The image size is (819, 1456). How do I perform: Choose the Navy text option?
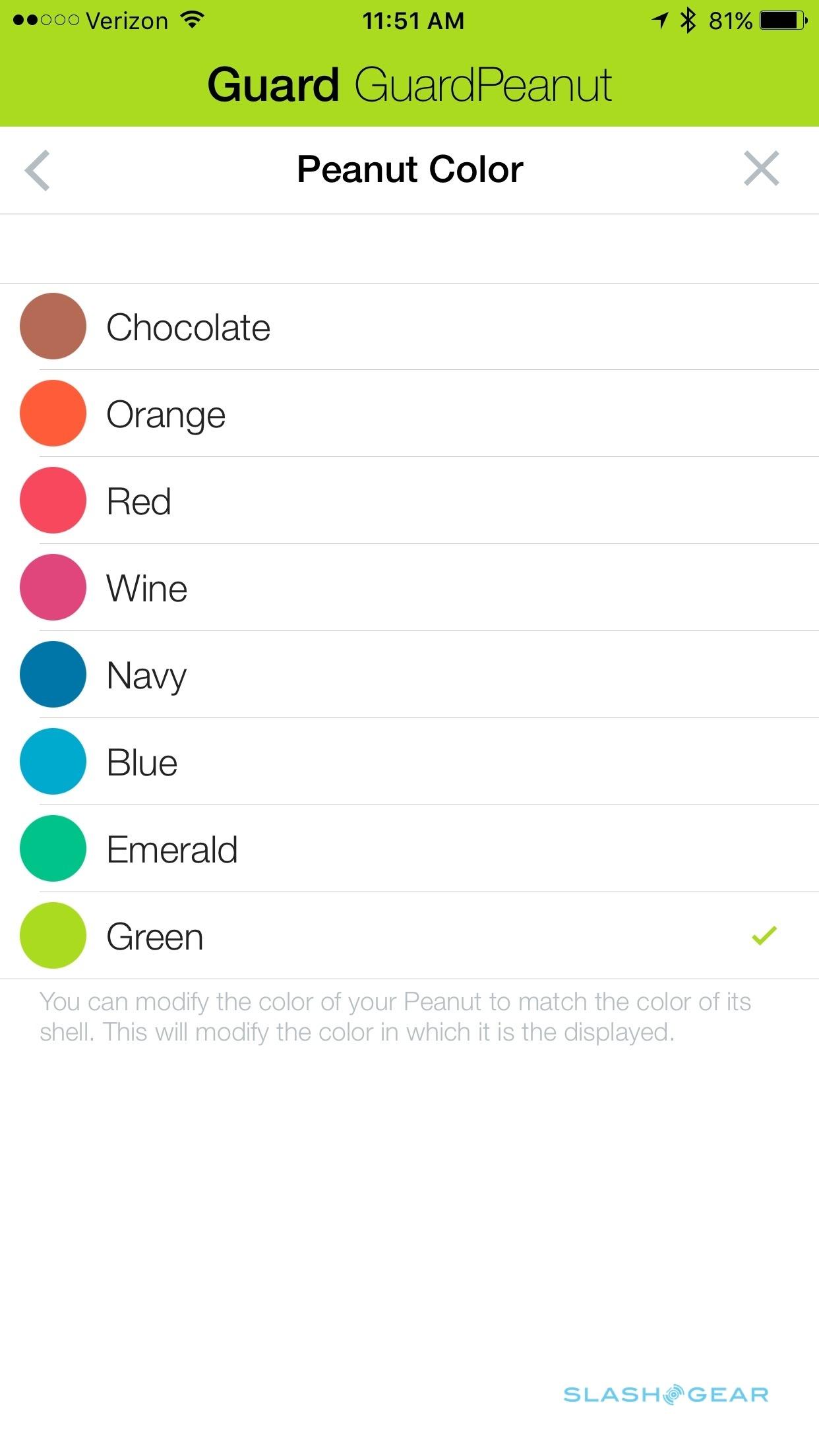(146, 676)
